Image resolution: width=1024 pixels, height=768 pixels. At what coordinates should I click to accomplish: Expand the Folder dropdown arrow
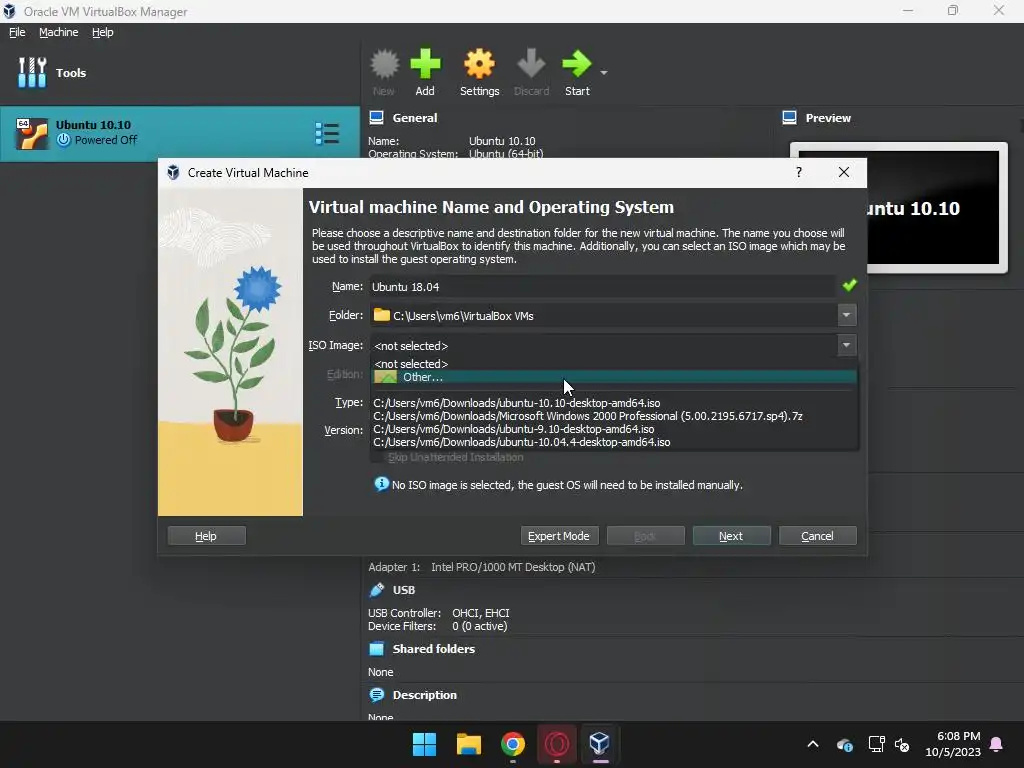(846, 315)
